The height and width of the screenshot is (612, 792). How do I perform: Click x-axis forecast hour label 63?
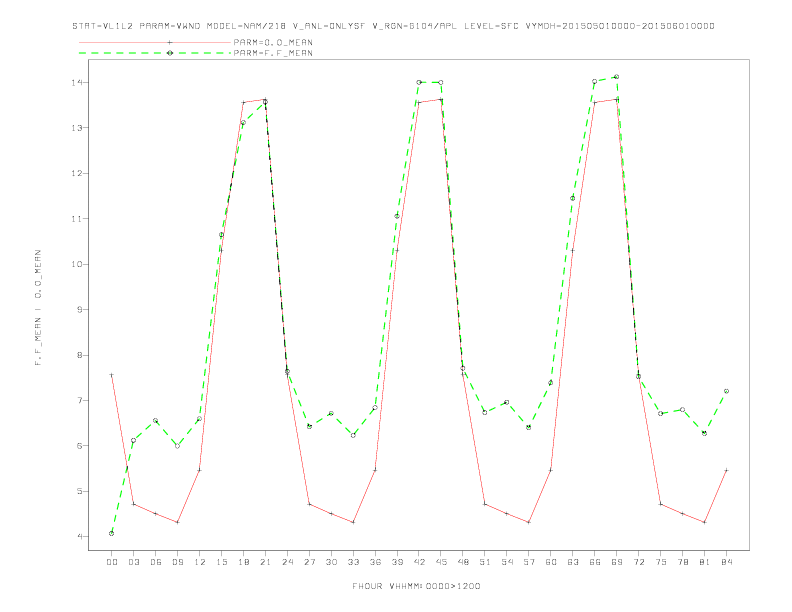pyautogui.click(x=573, y=562)
